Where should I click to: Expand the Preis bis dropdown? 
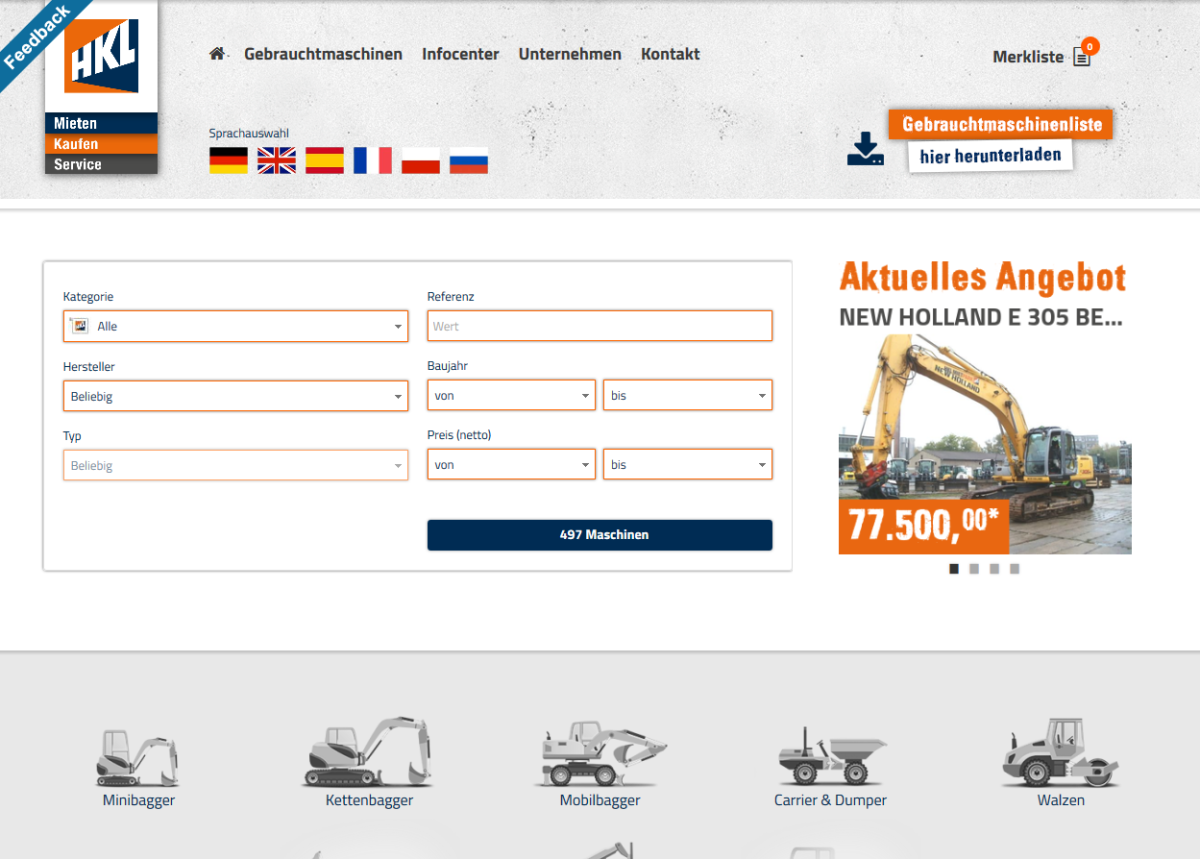click(x=688, y=464)
